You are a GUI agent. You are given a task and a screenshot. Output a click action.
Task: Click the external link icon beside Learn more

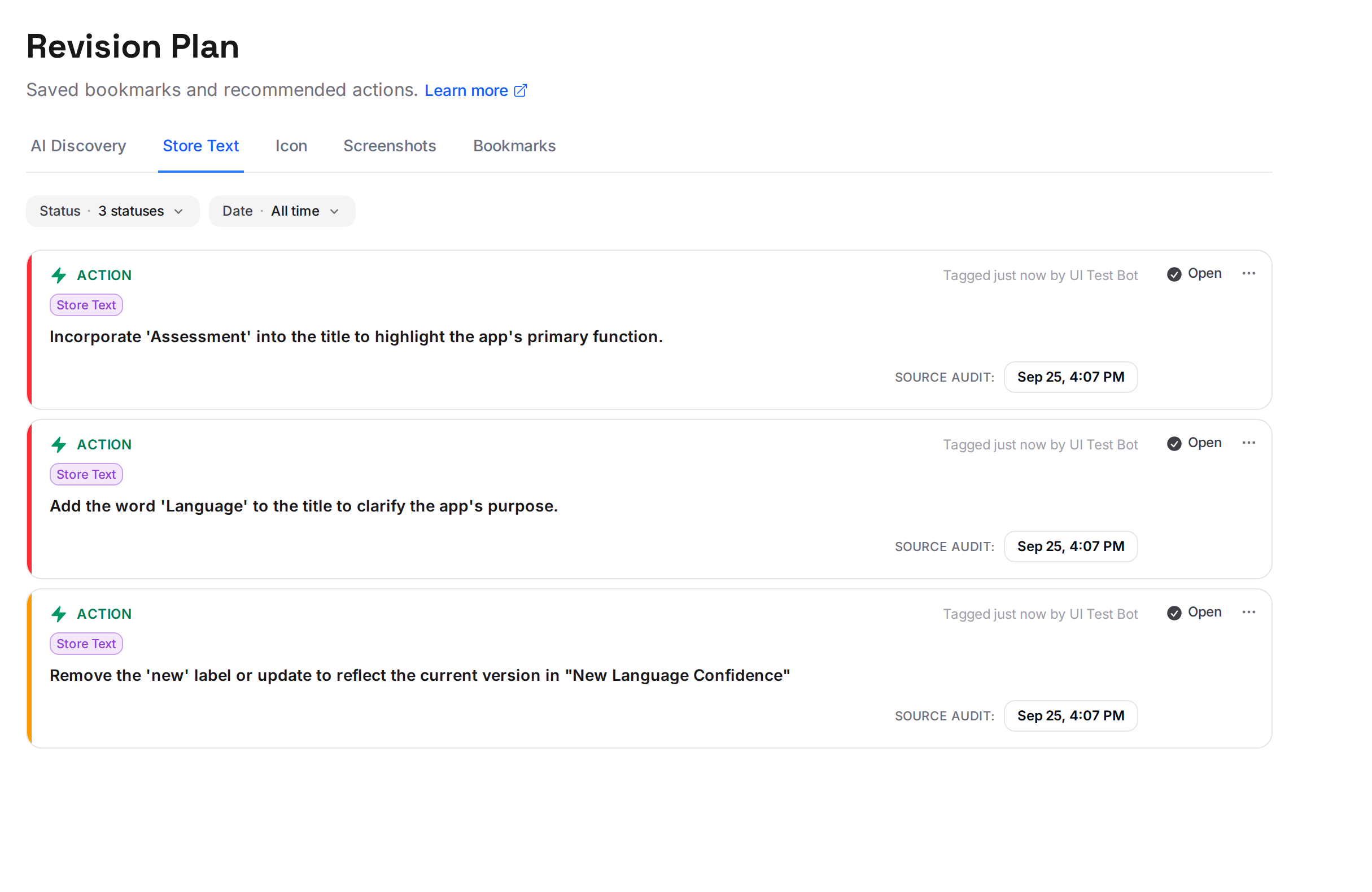pyautogui.click(x=521, y=90)
